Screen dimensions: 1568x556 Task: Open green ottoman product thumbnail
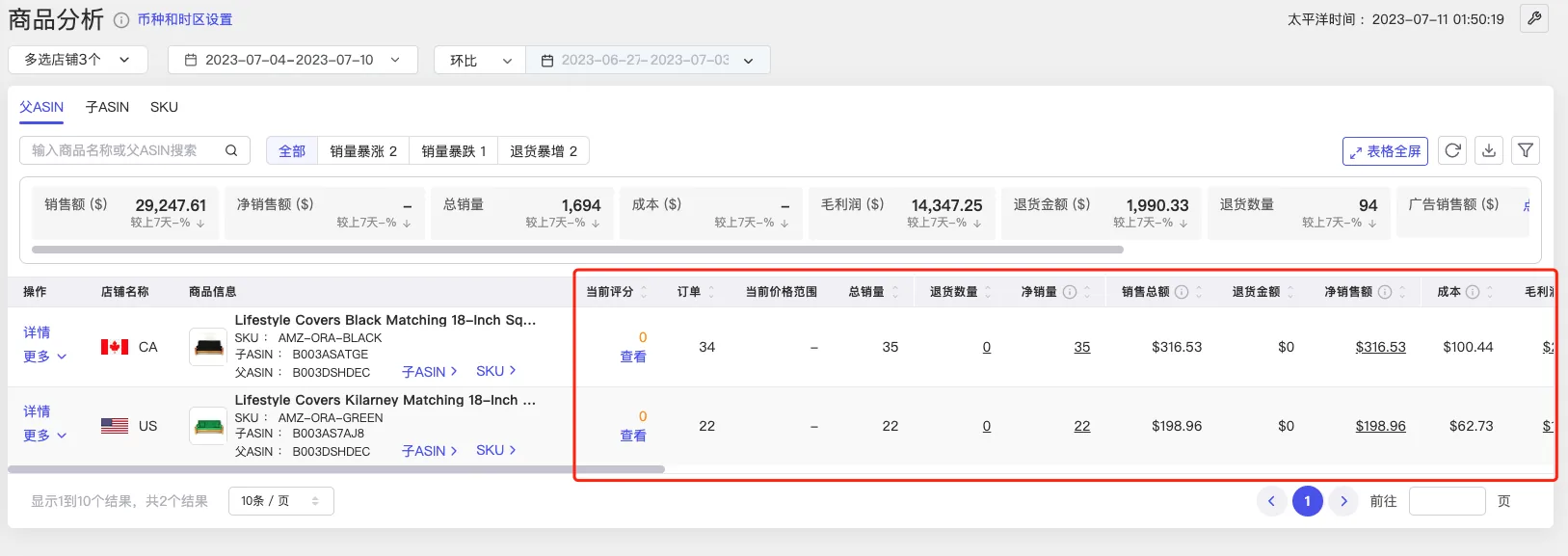pyautogui.click(x=208, y=426)
